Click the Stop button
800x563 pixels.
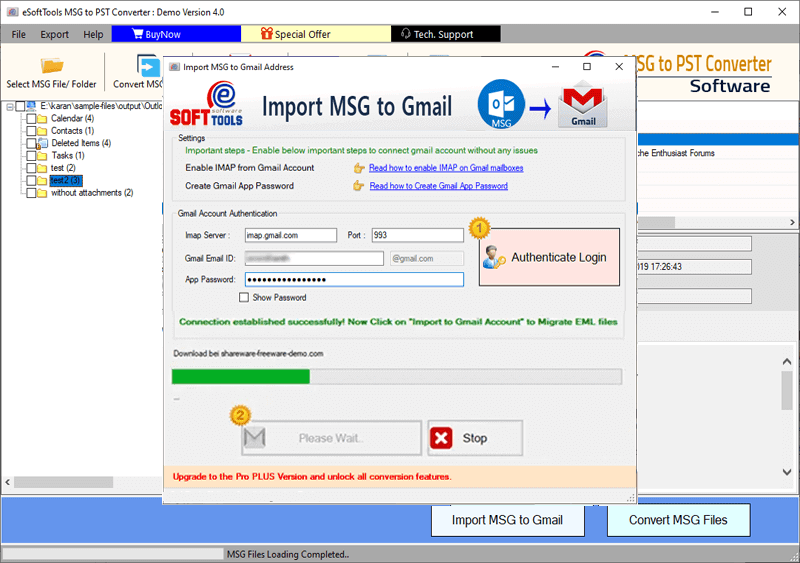[x=475, y=438]
